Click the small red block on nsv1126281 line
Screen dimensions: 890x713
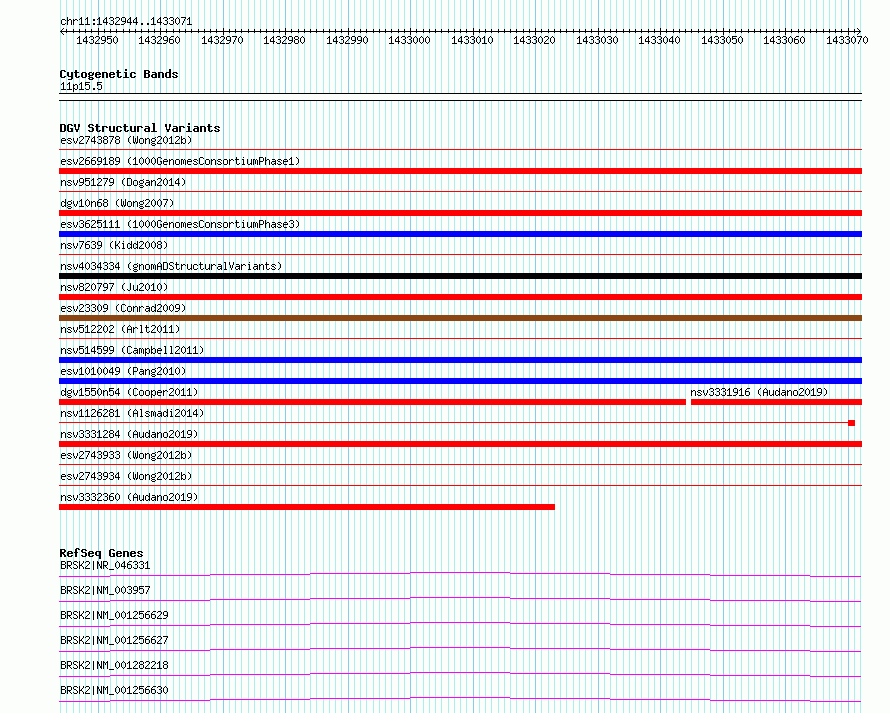(851, 423)
